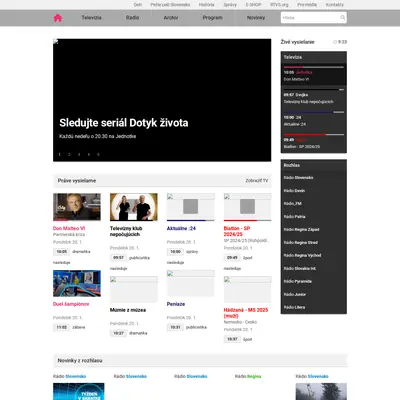Open the Don Matteo VI thumbnail
The height and width of the screenshot is (400, 400).
(x=77, y=207)
